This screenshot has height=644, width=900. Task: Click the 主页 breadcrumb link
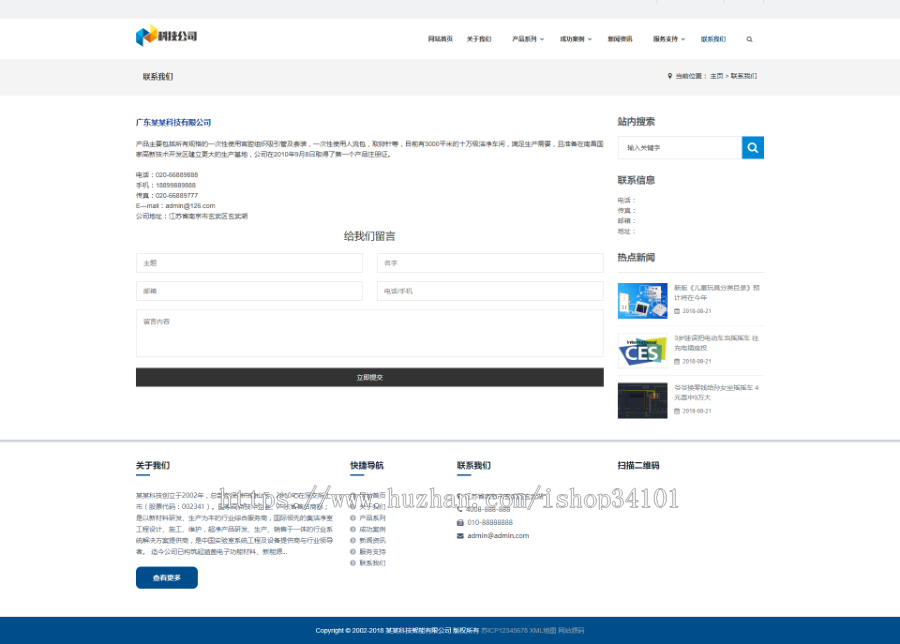[x=717, y=74]
